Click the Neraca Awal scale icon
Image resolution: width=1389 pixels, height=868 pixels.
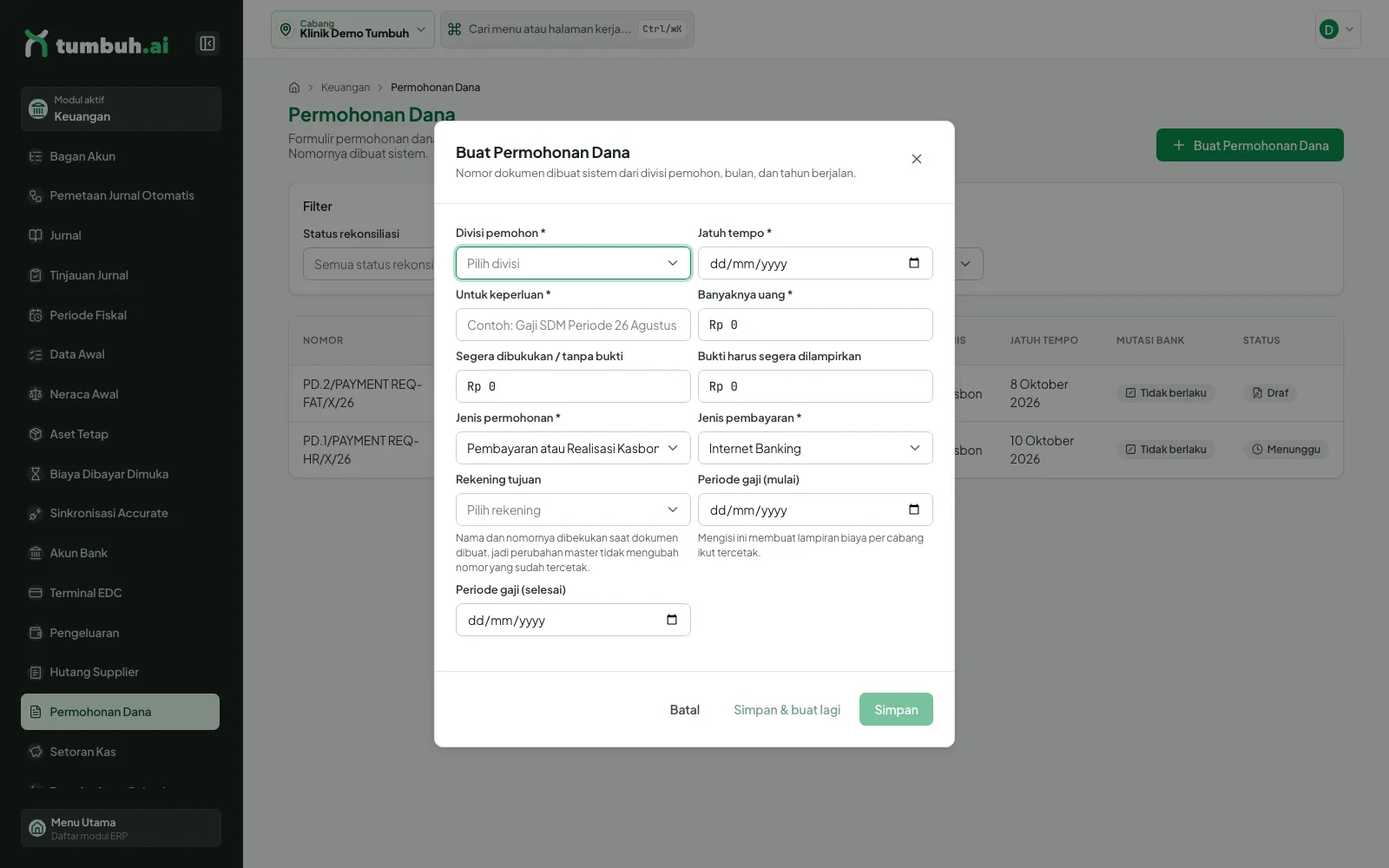[36, 394]
